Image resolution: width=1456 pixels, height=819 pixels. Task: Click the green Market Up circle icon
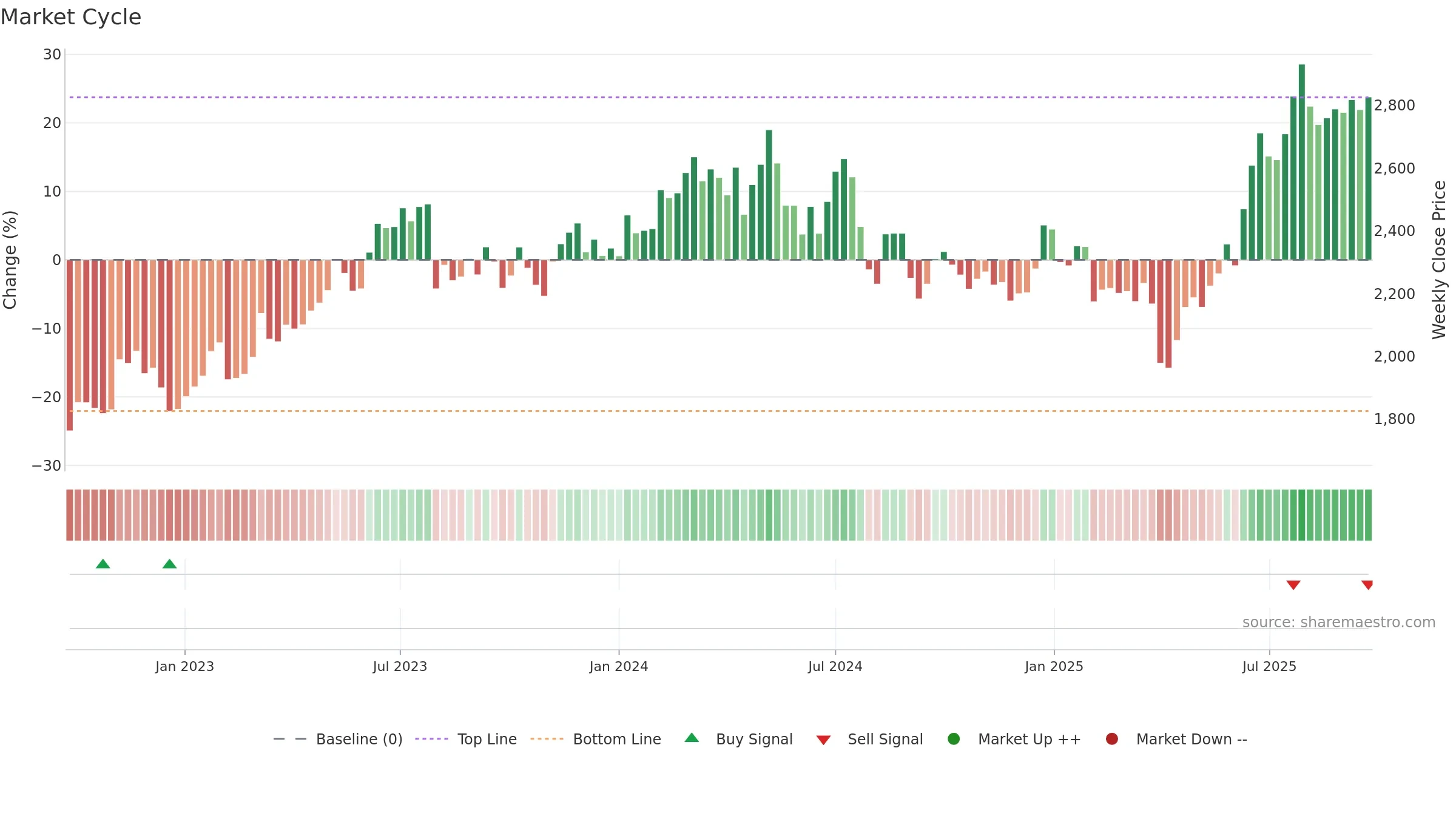click(x=954, y=739)
